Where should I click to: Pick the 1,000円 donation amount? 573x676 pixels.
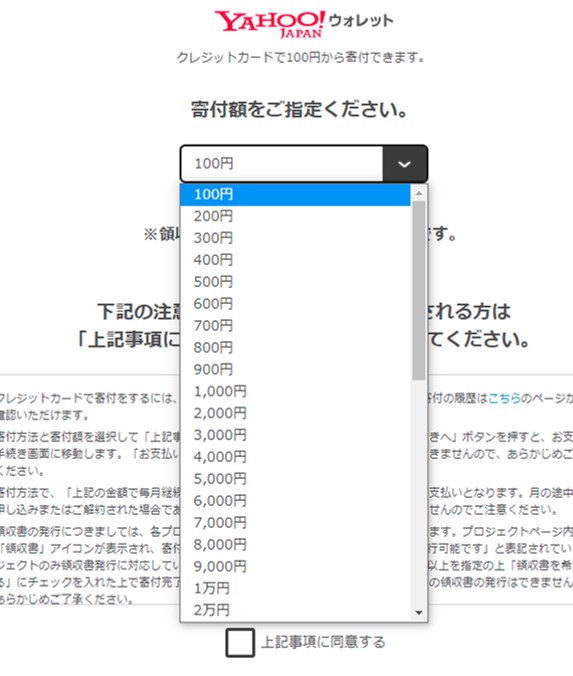(x=295, y=391)
